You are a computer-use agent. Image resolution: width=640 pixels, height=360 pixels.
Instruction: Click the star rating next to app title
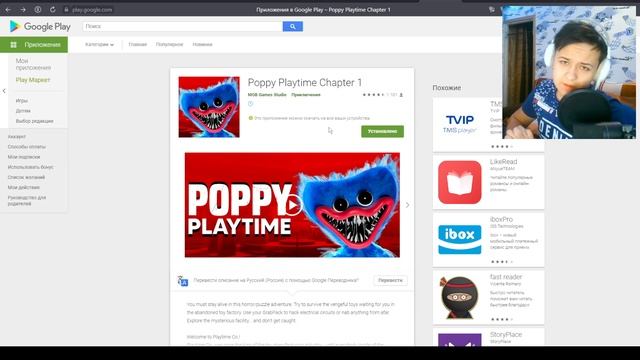click(x=373, y=95)
